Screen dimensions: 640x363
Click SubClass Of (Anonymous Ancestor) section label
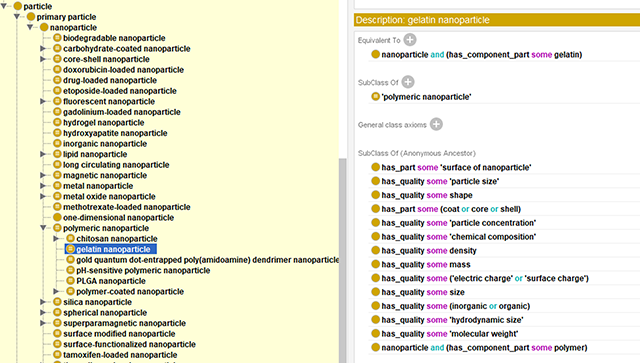[x=417, y=153]
